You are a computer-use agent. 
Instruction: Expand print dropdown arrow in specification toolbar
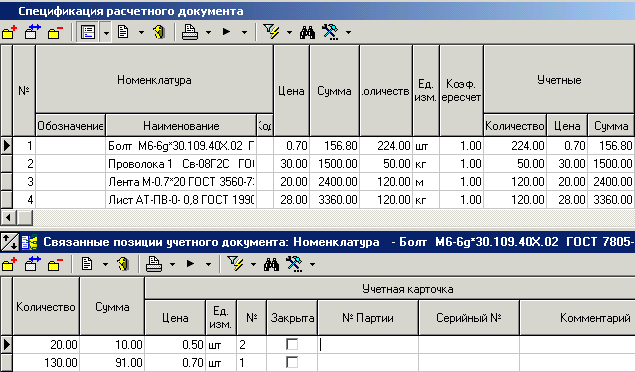point(208,32)
